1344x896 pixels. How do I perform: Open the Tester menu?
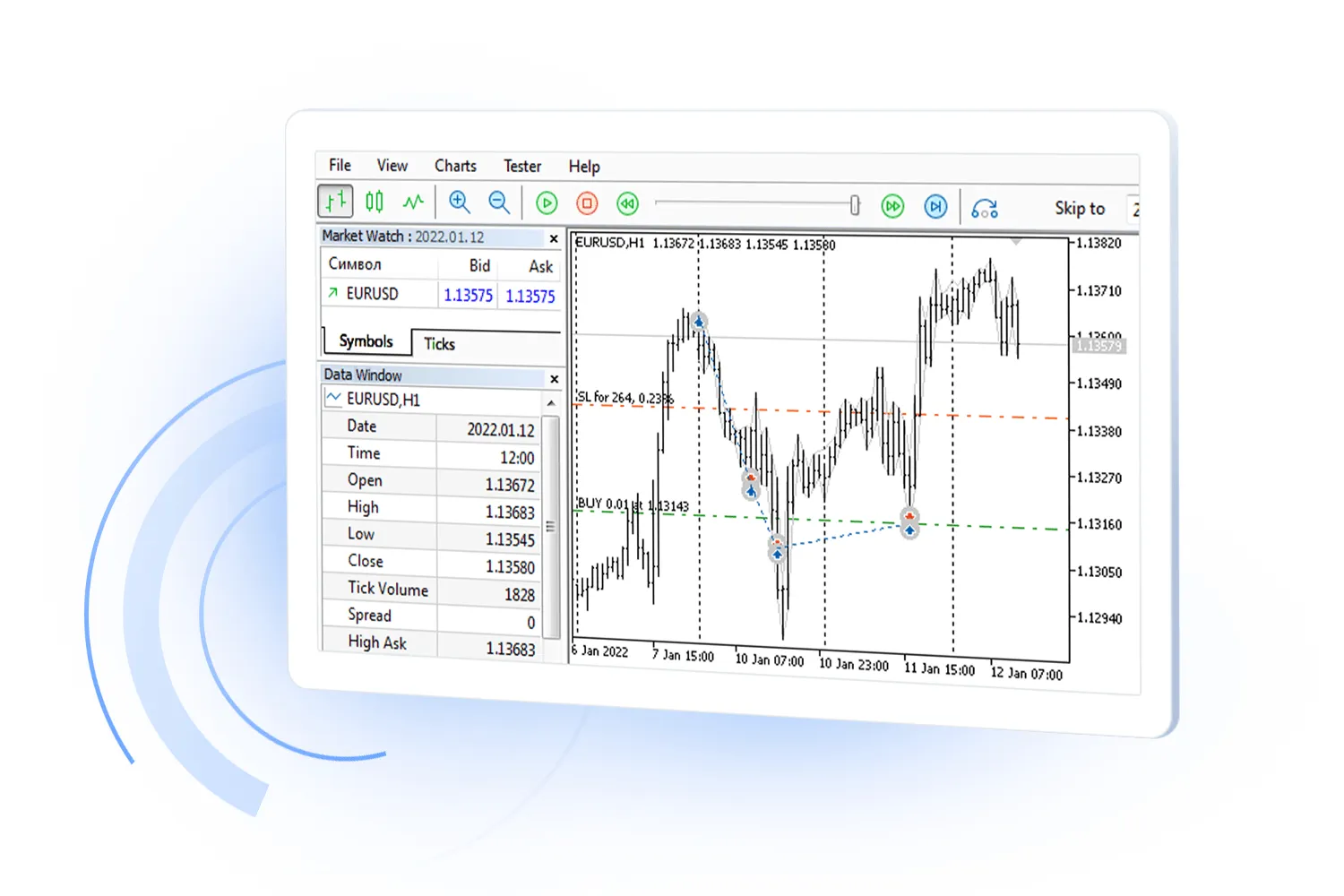point(522,166)
